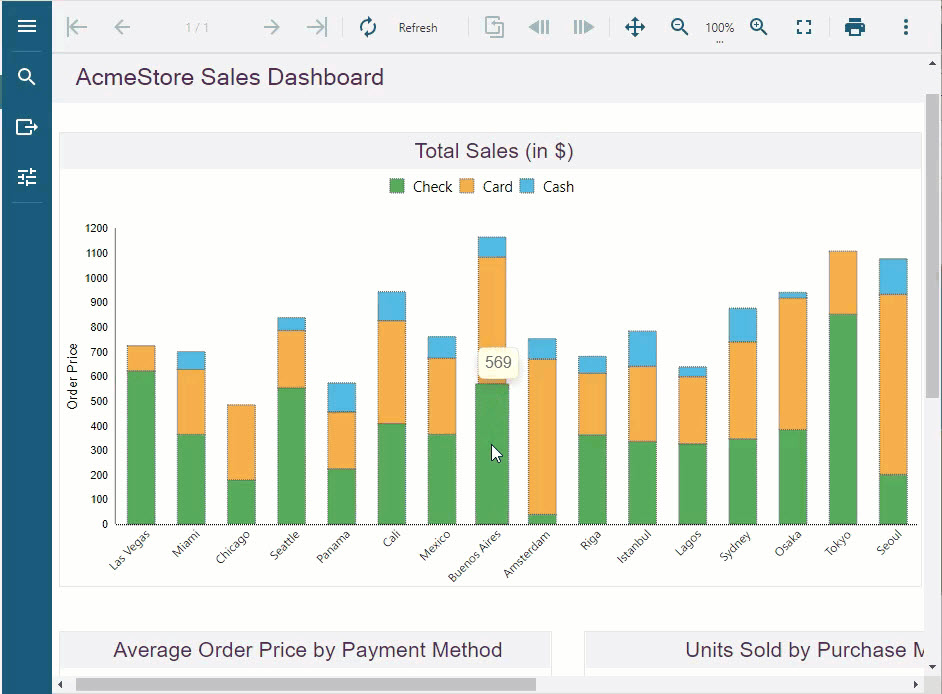This screenshot has height=694, width=942.
Task: Toggle the orange Card legend swatch
Action: (467, 186)
